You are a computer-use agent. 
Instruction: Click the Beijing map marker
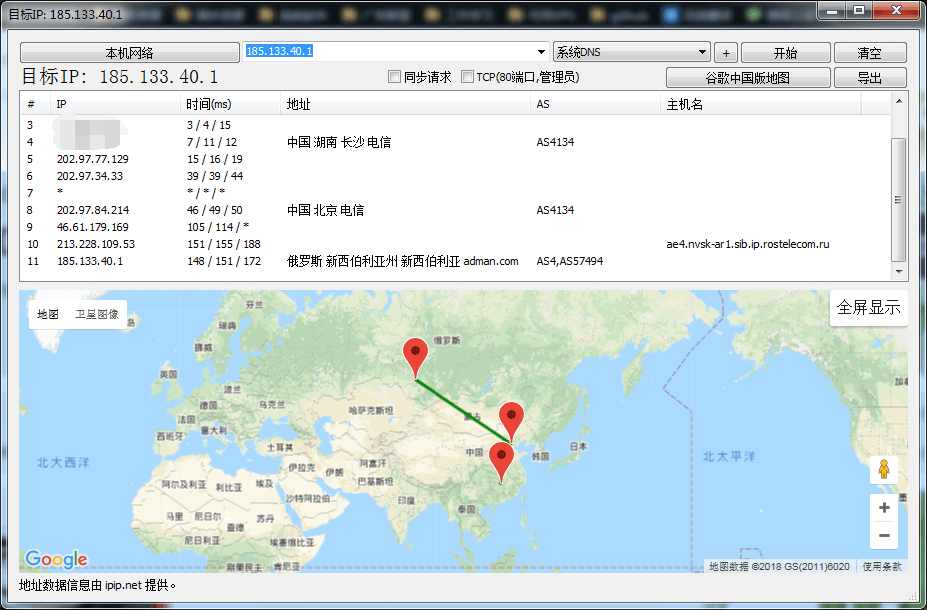[511, 417]
